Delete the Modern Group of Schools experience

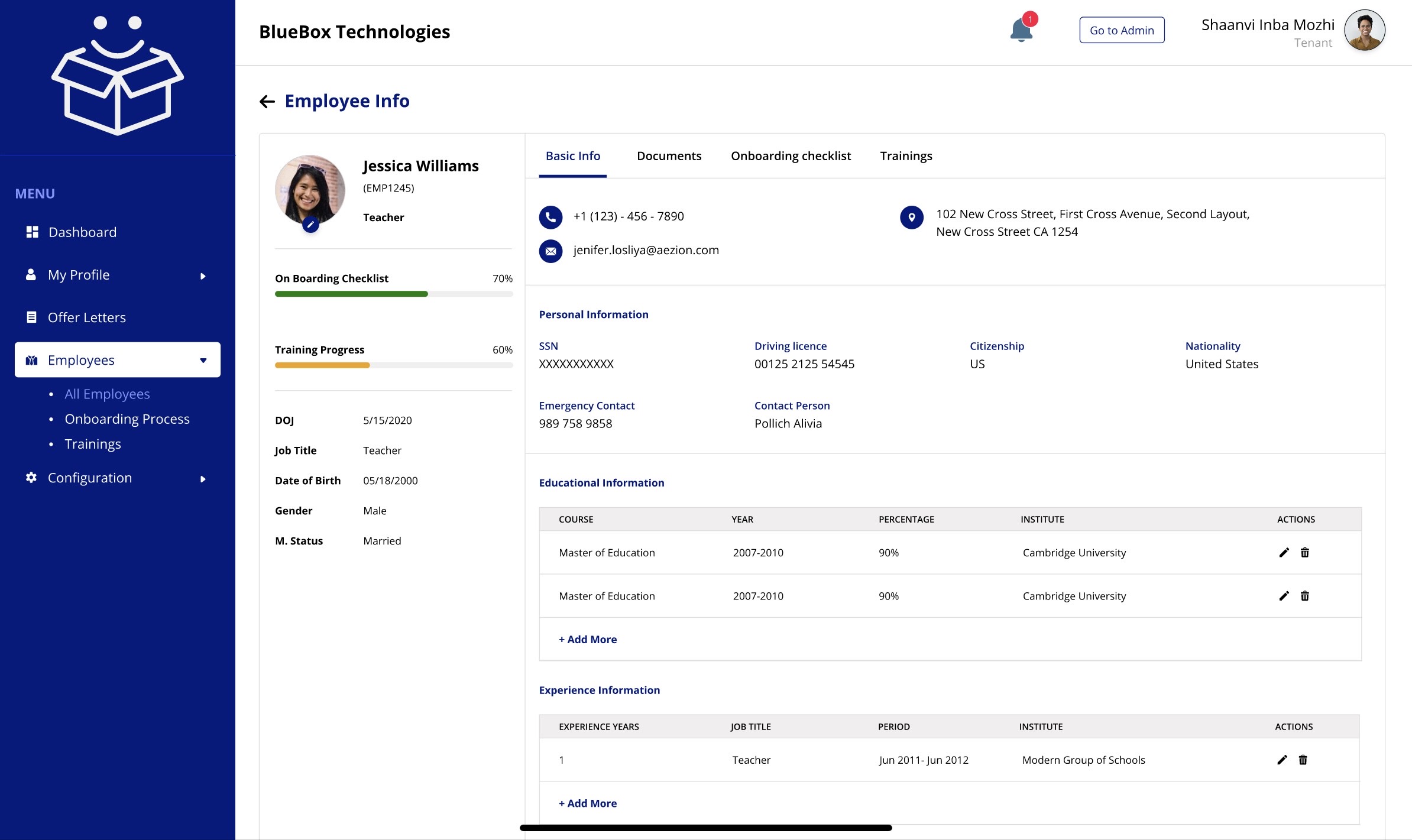pyautogui.click(x=1303, y=760)
